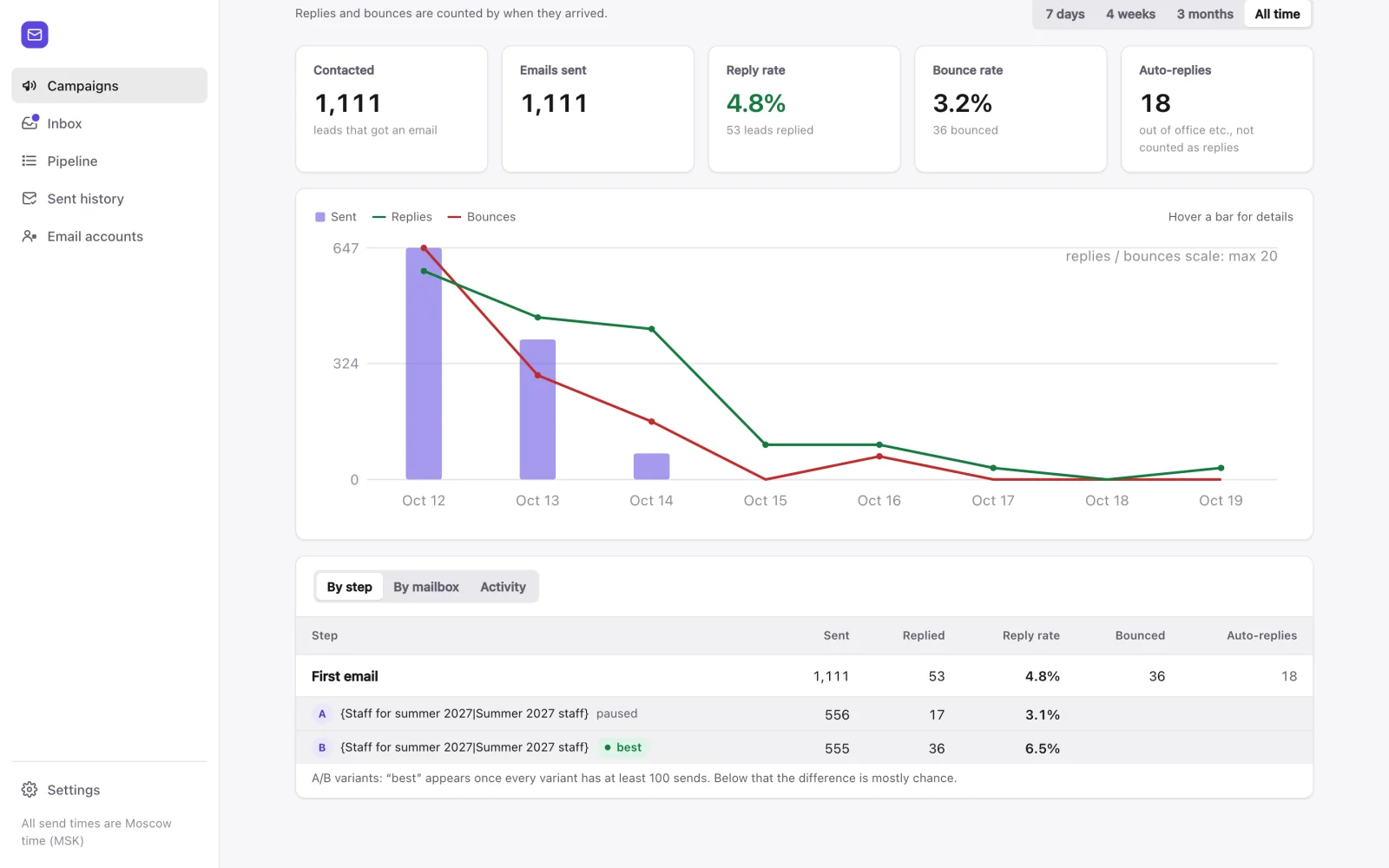Click the Oct 14 sent bar

(x=651, y=466)
